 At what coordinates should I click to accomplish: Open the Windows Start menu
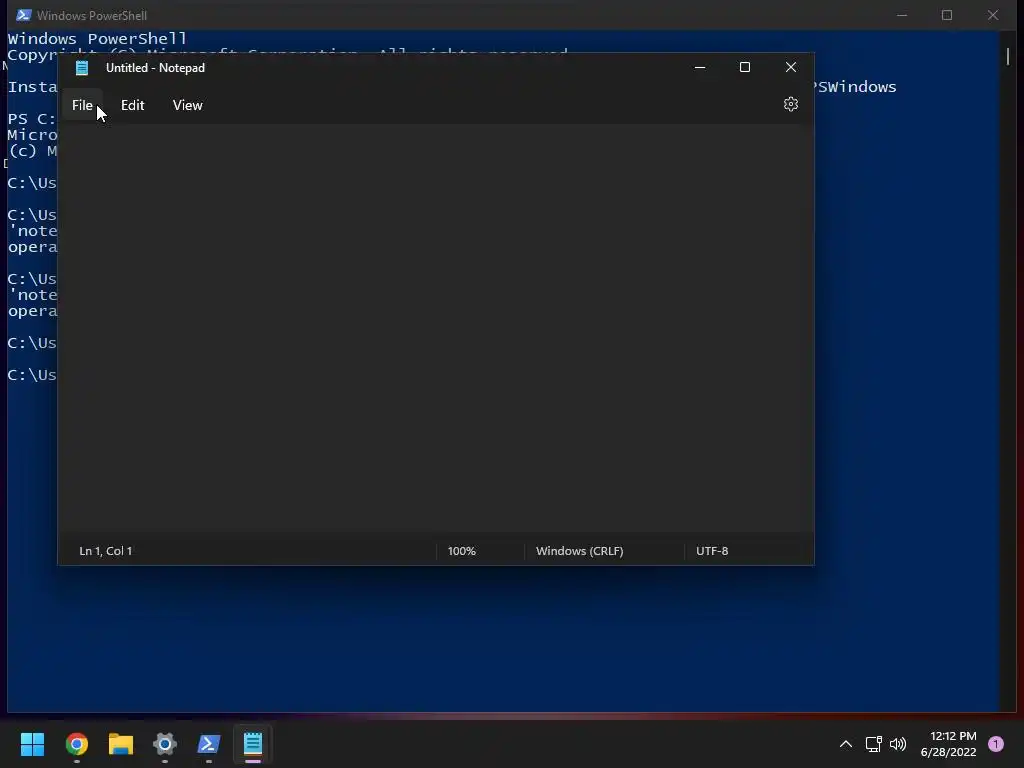(33, 744)
